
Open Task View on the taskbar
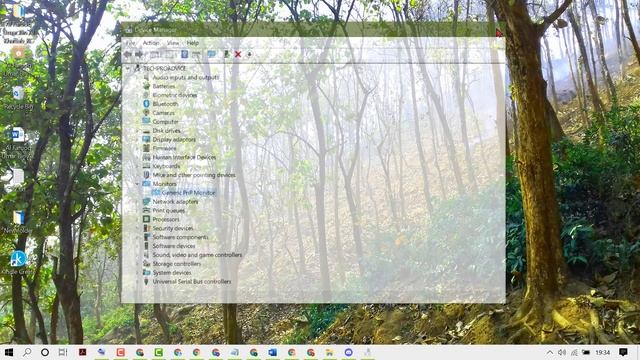pyautogui.click(x=63, y=352)
